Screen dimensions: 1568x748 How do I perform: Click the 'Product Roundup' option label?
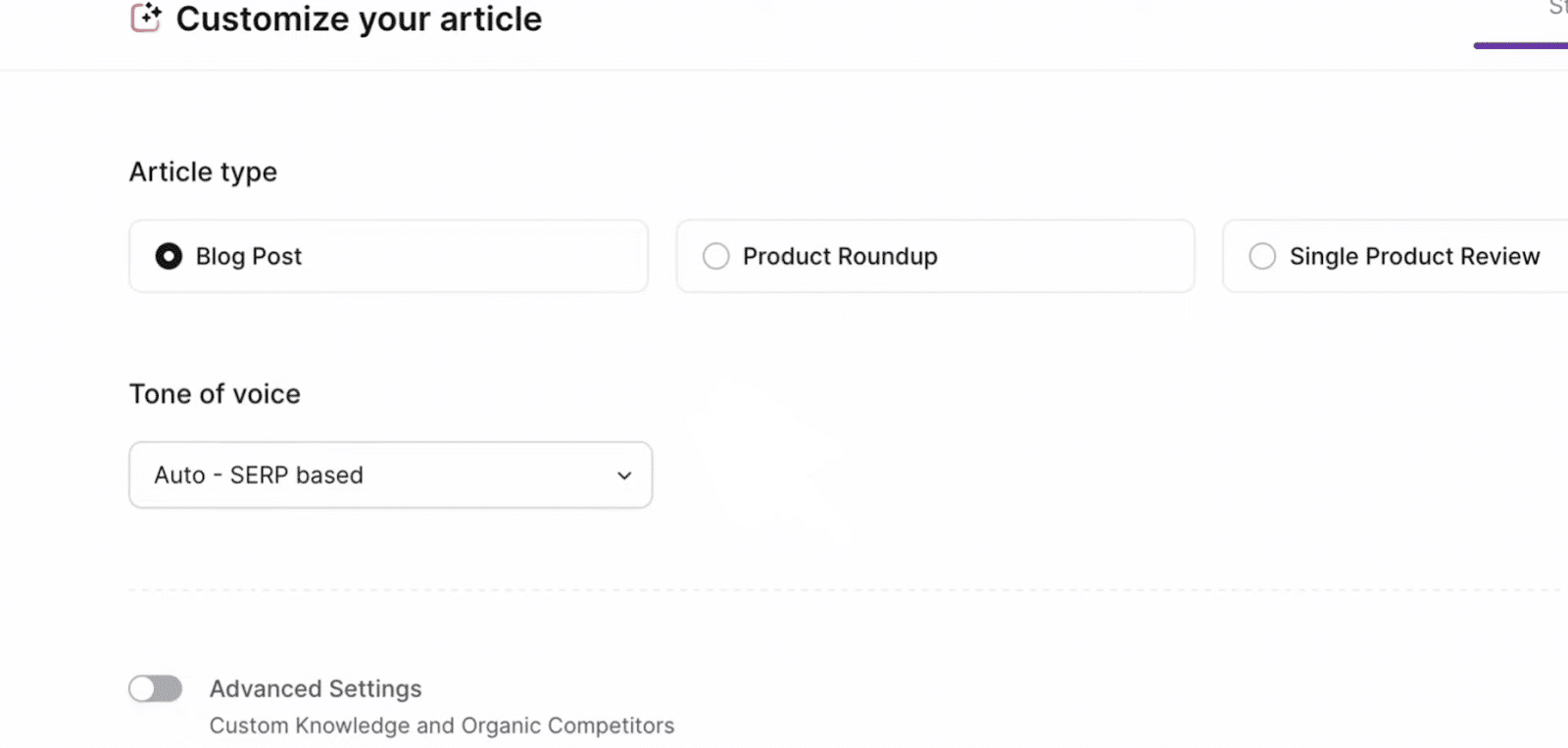[840, 257]
